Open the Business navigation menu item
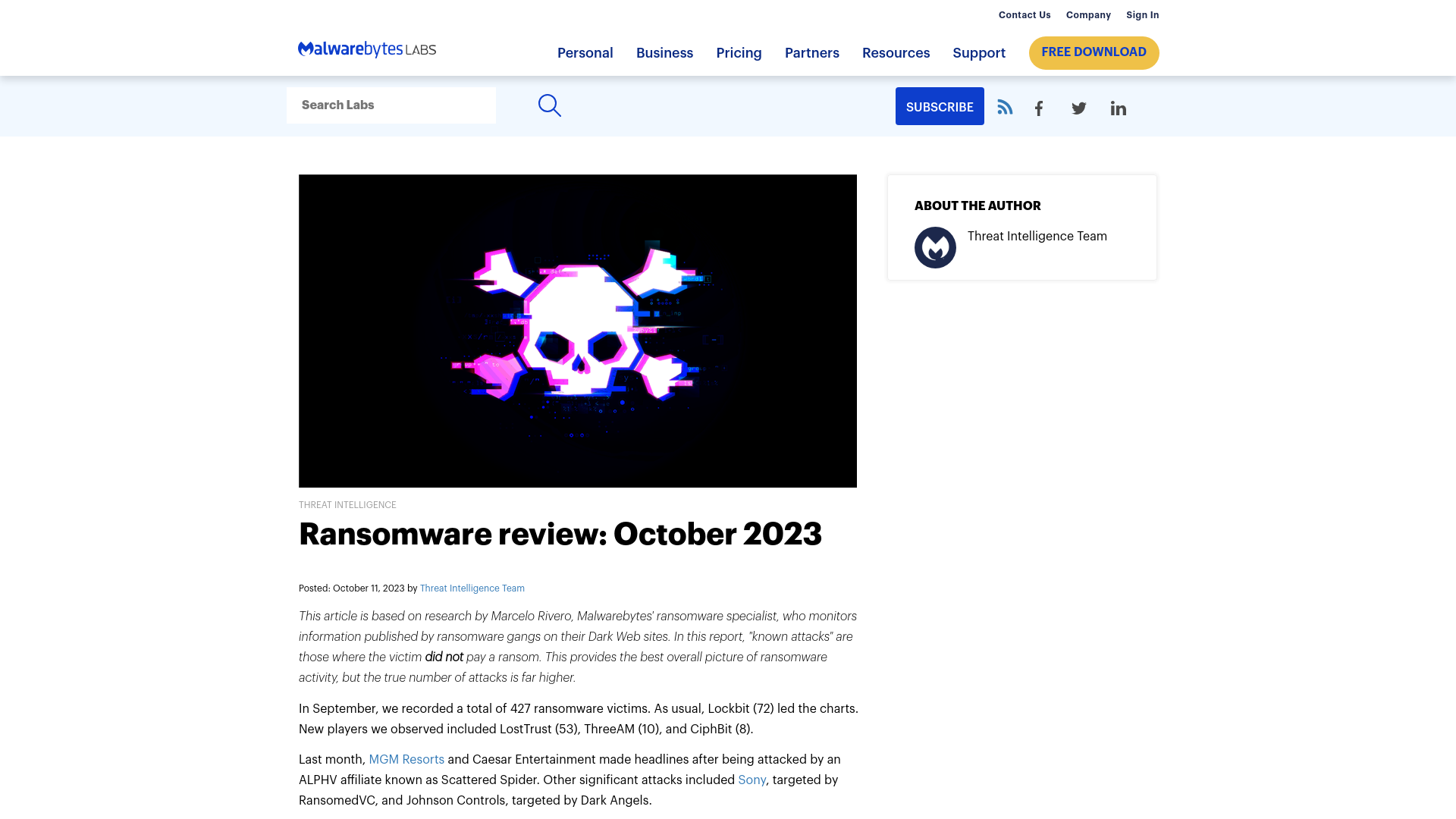Viewport: 1456px width, 819px height. point(664,53)
